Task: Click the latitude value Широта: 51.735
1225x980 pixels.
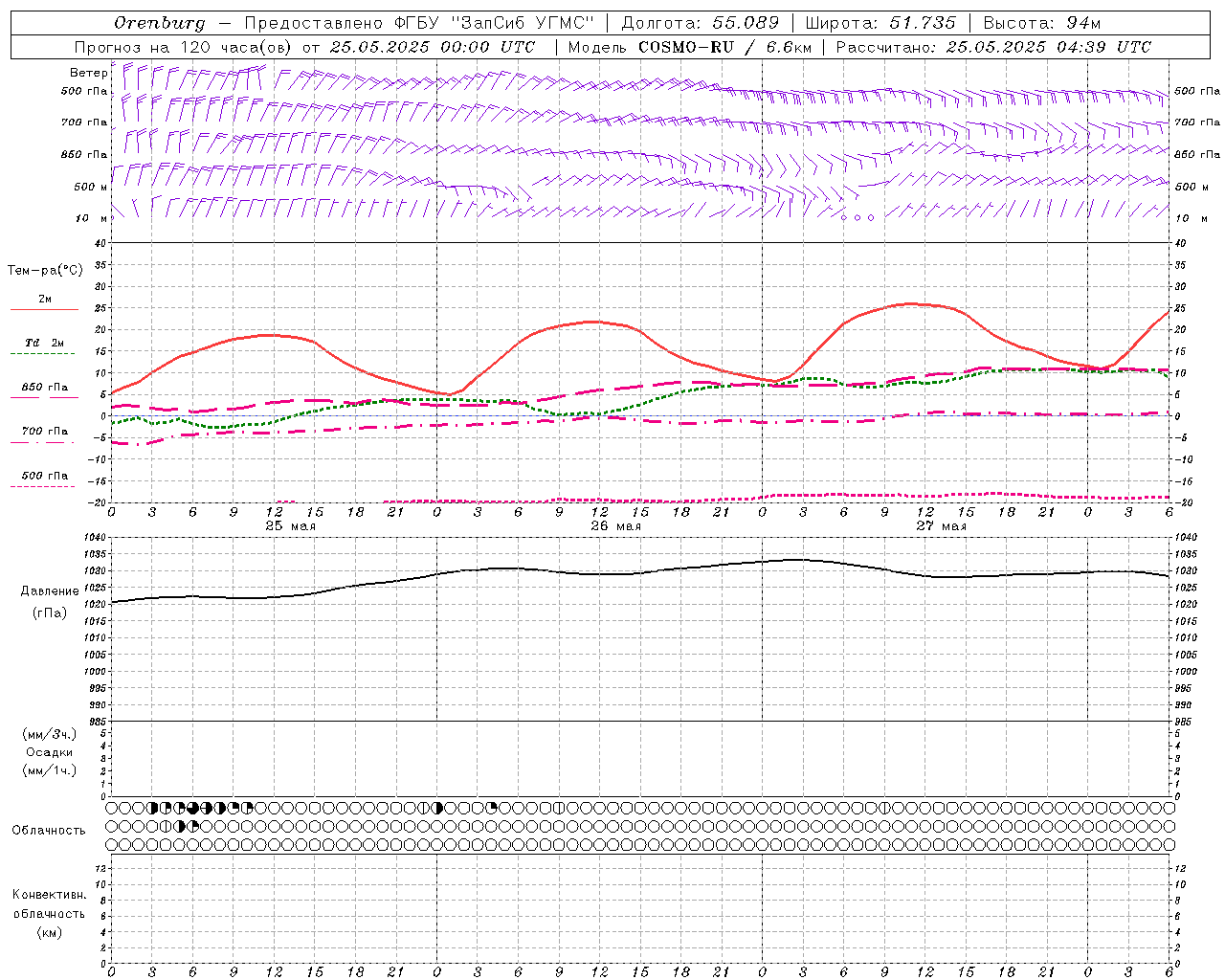Action: (880, 23)
